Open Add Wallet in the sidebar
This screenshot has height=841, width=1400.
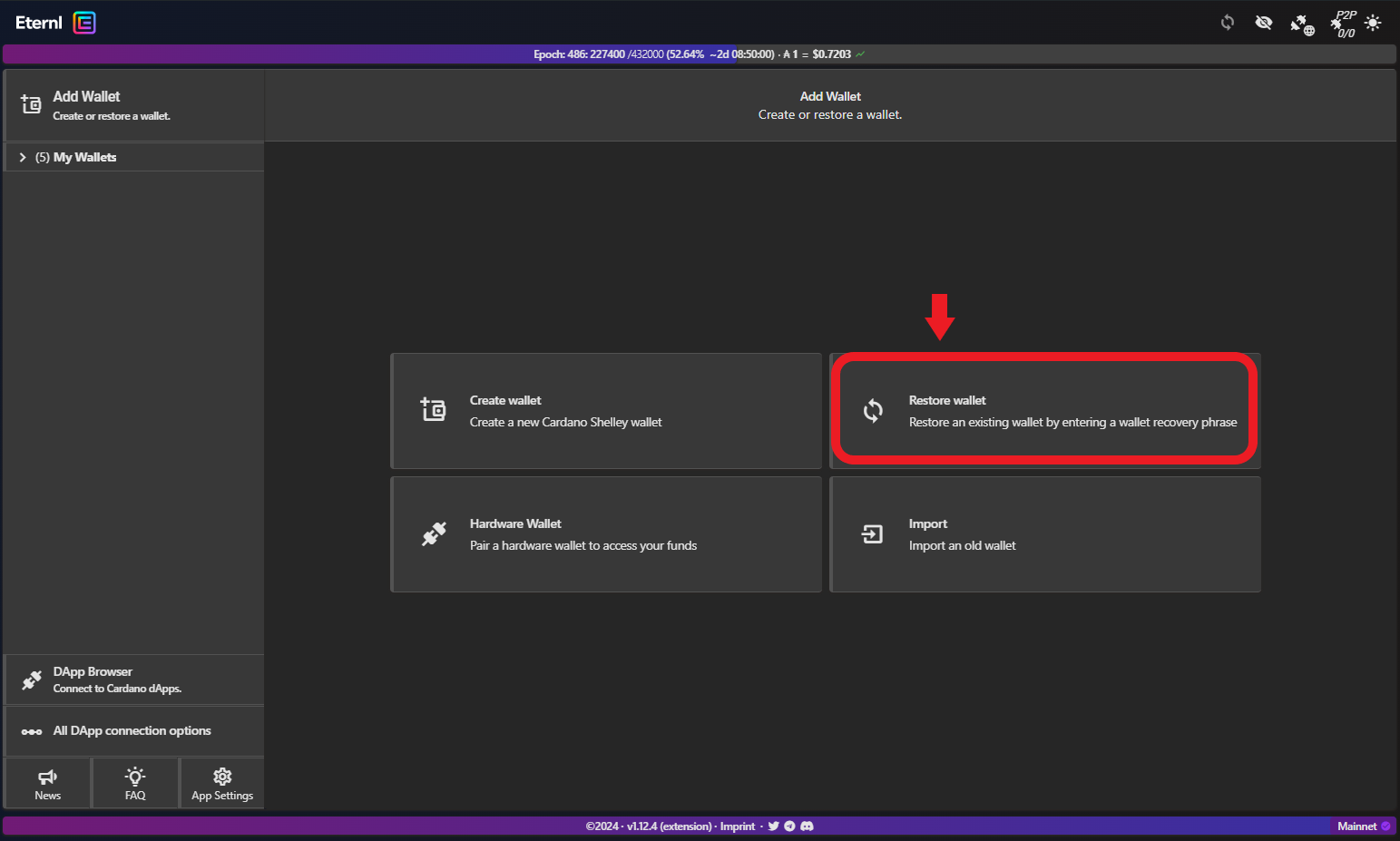point(133,105)
